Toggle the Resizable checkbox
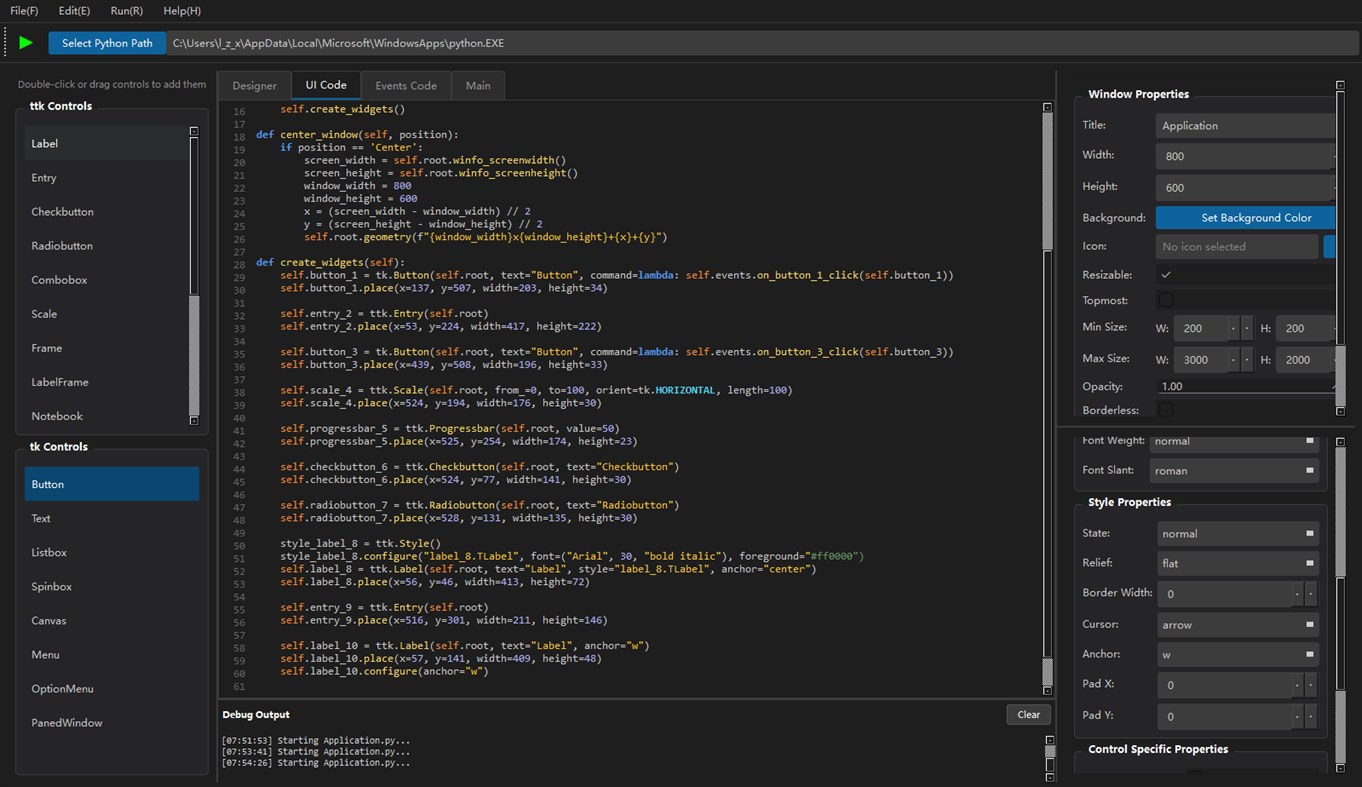The width and height of the screenshot is (1362, 787). [1166, 275]
